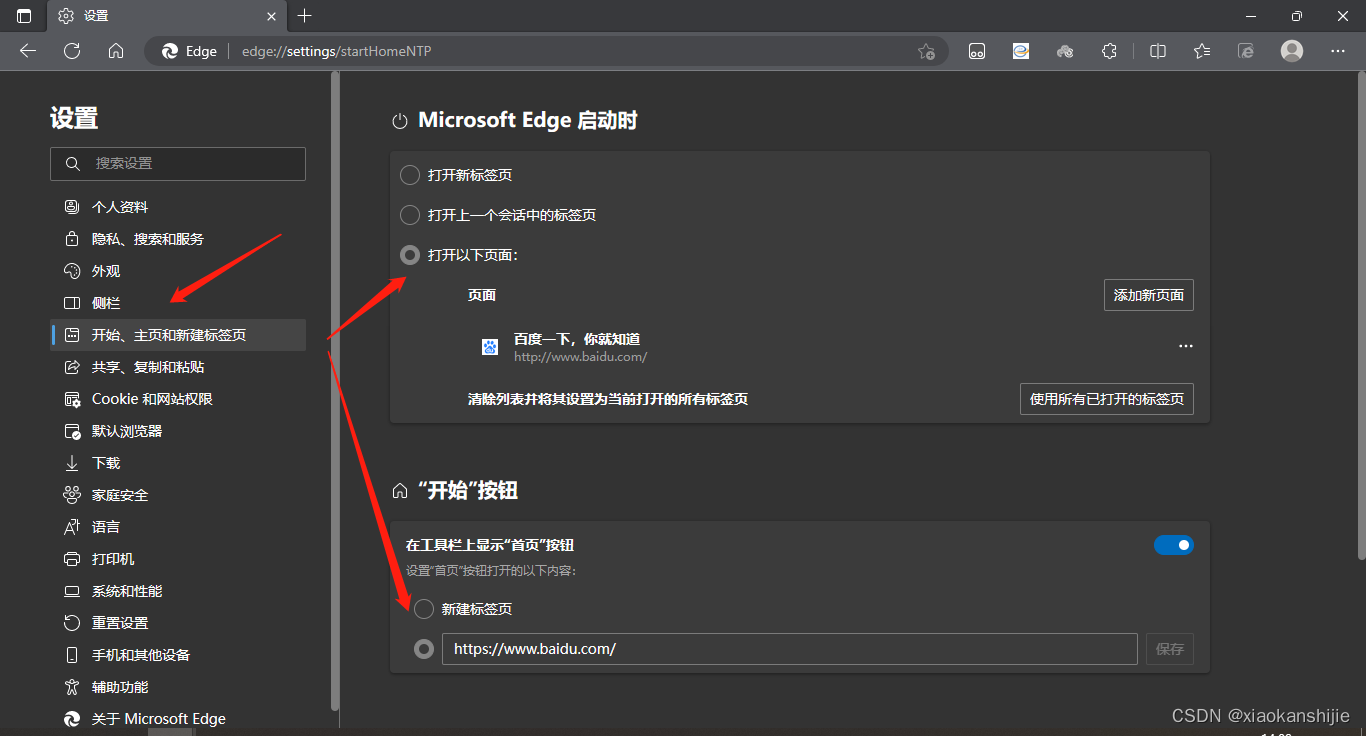
Task: Select 打开上一个会话中的标签页 radio option
Action: (x=410, y=215)
